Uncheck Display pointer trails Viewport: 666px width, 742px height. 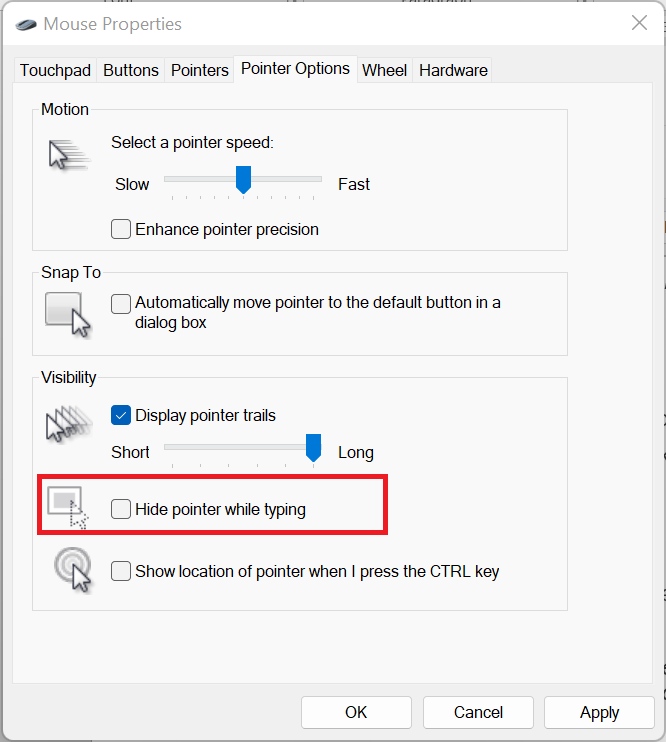tap(121, 415)
